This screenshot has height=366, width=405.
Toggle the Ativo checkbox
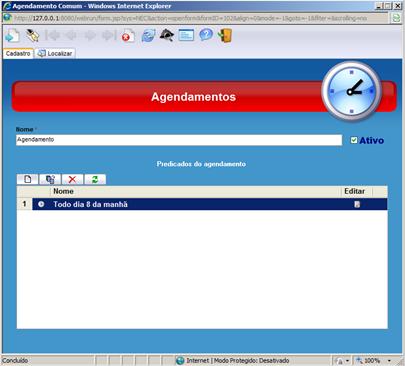(354, 140)
